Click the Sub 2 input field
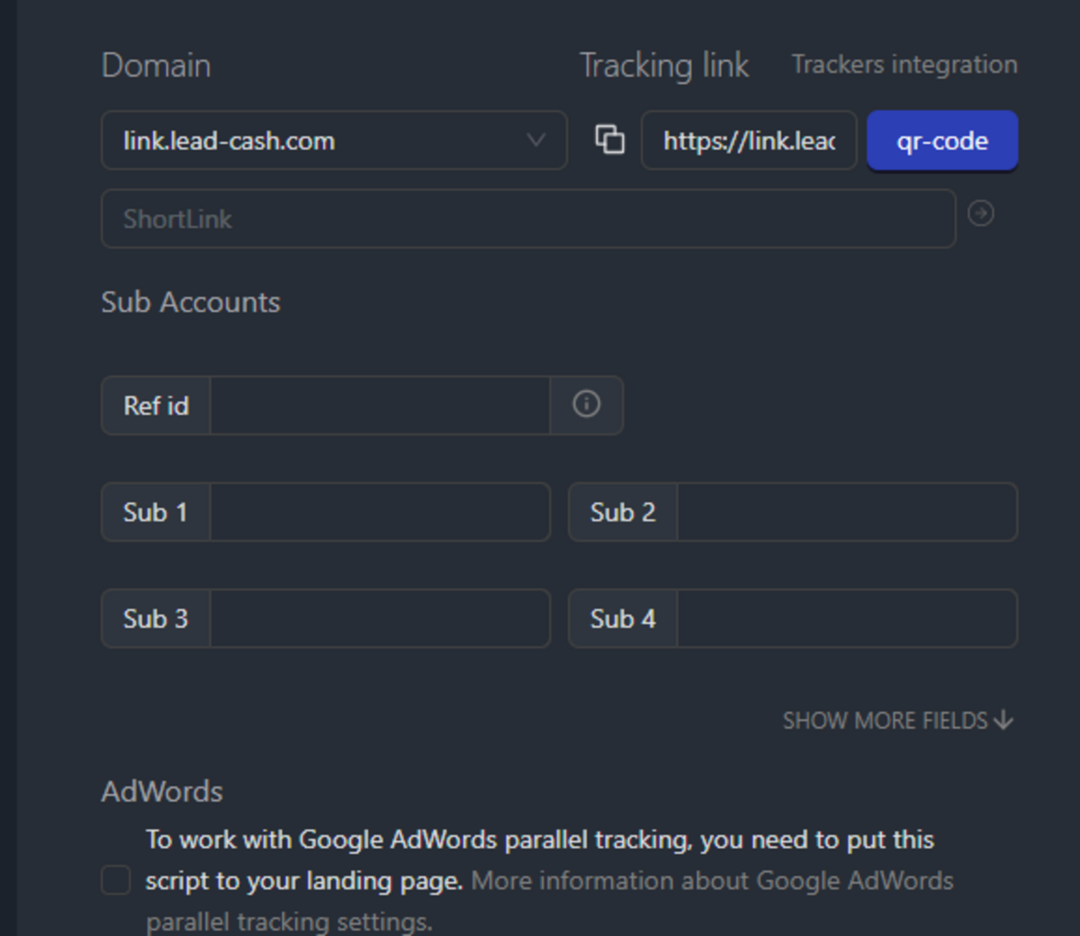1080x936 pixels. [846, 512]
